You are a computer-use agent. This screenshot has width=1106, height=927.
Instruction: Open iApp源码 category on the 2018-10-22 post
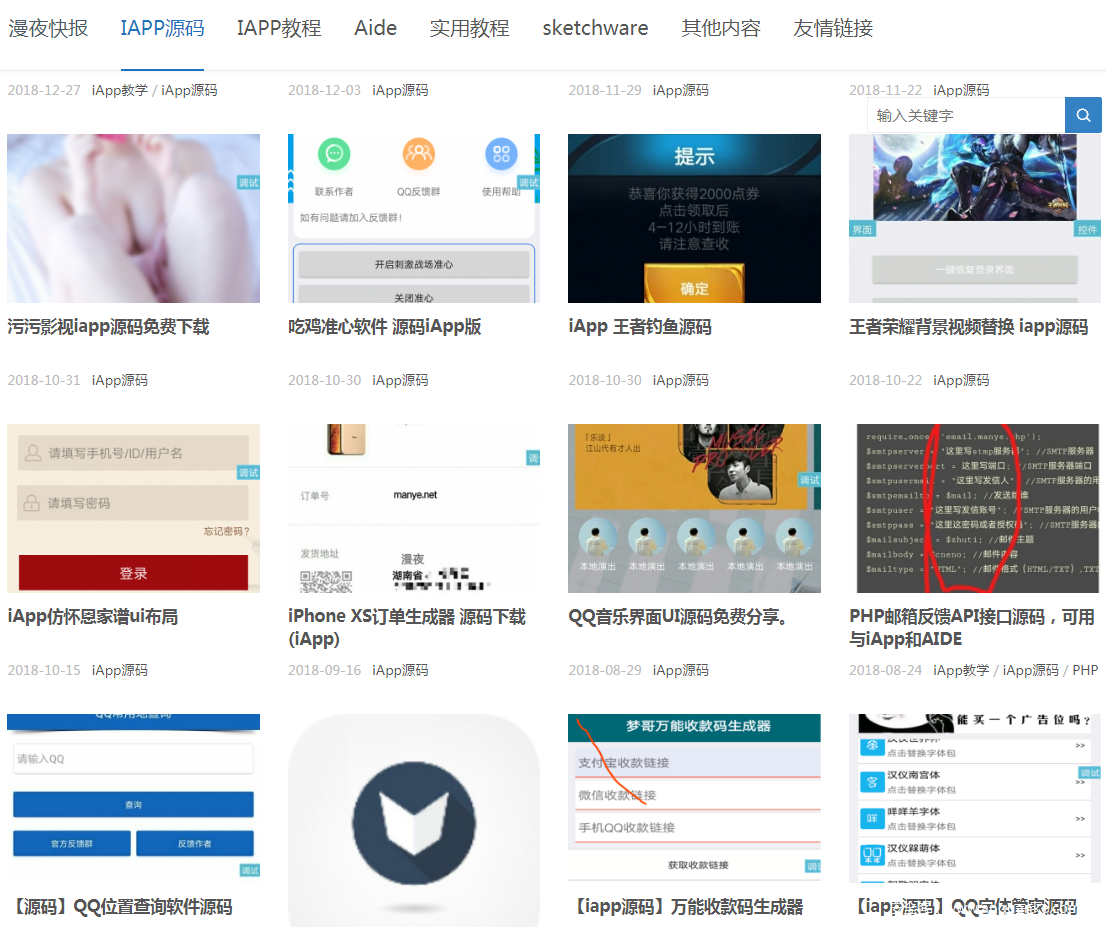[961, 380]
